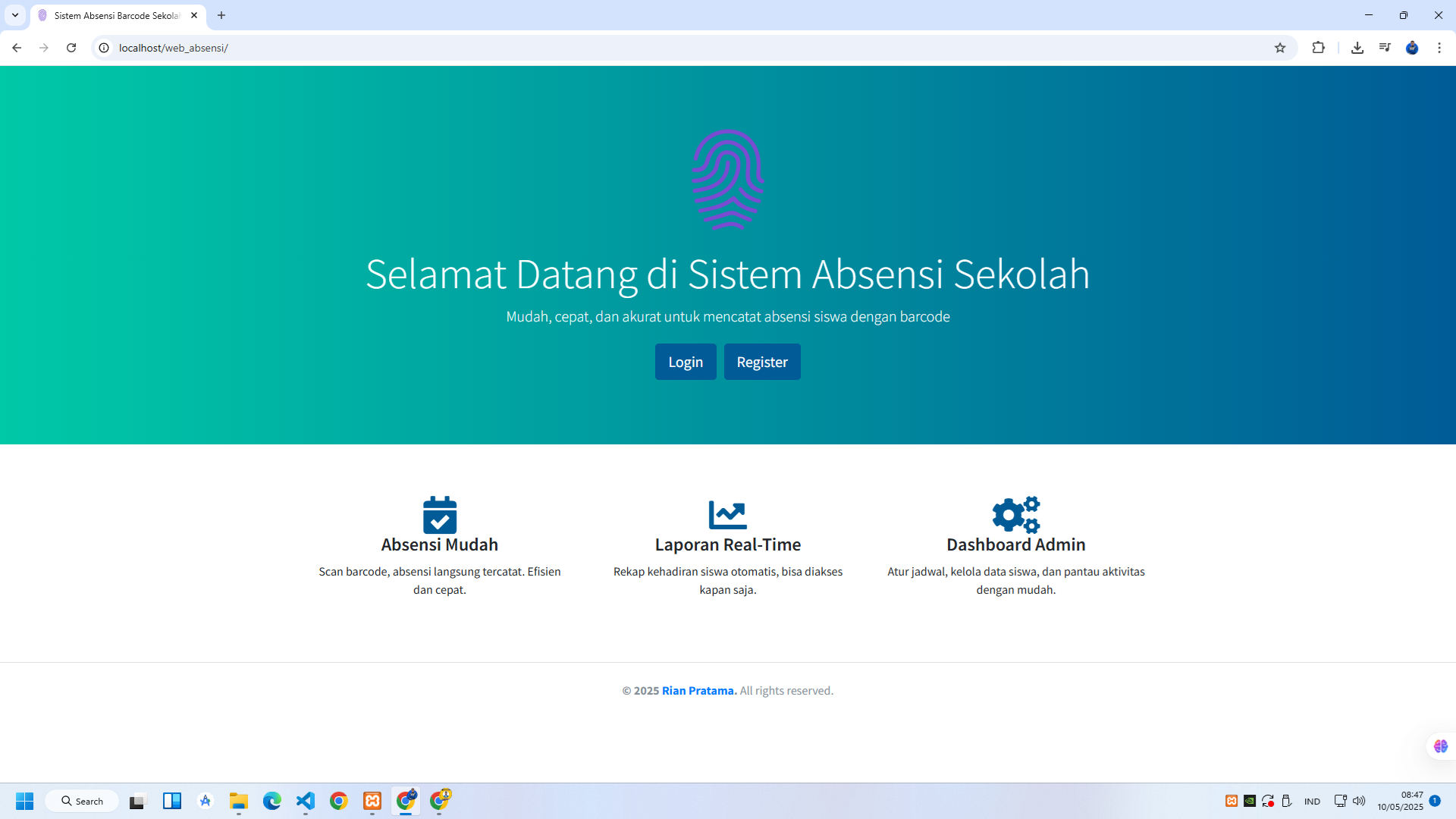Open Chrome's three-dot menu
The image size is (1456, 819).
(x=1439, y=47)
